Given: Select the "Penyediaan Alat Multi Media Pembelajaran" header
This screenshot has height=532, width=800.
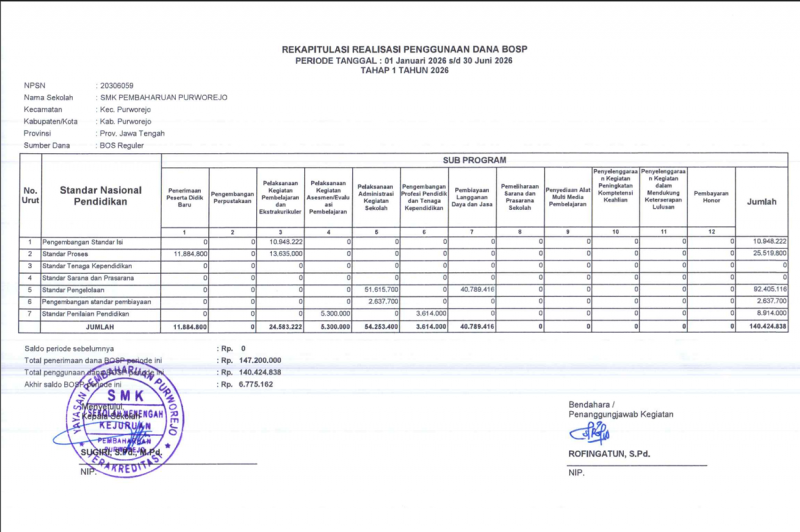Looking at the screenshot, I should [x=568, y=197].
